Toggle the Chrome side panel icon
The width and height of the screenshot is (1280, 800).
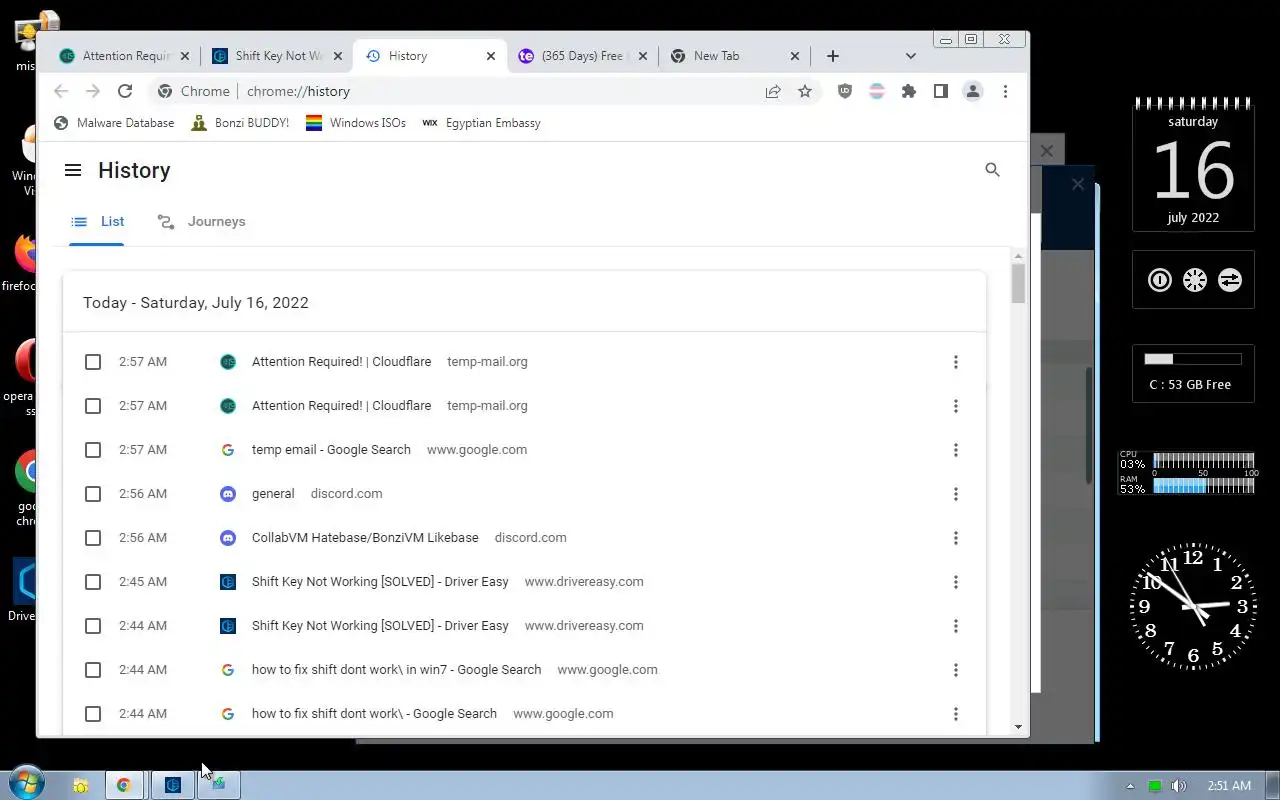941,91
